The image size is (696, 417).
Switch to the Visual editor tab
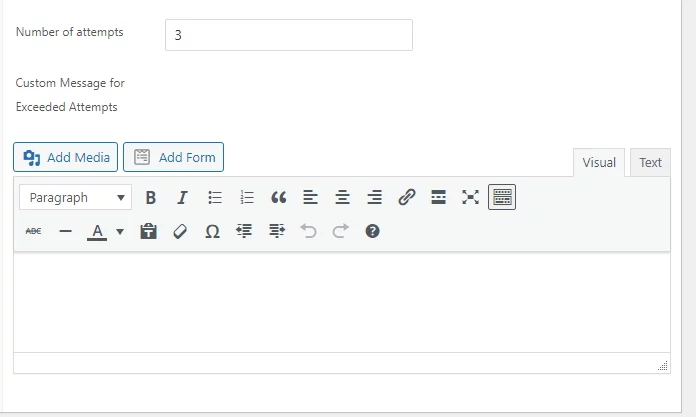coord(599,163)
